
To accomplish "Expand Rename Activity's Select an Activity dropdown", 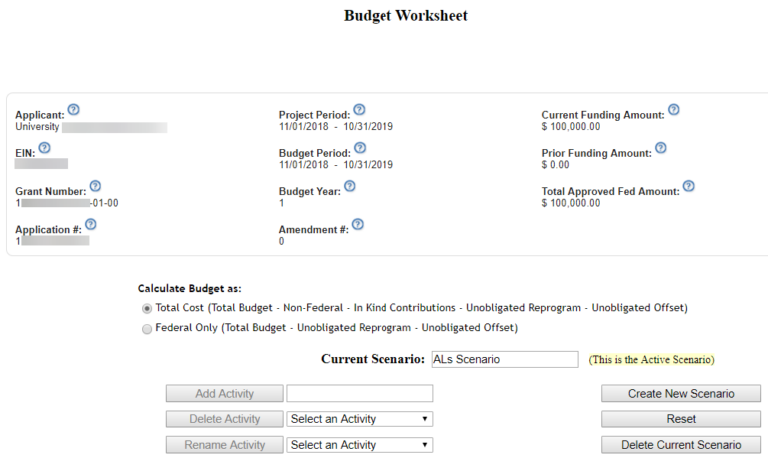I will click(359, 445).
